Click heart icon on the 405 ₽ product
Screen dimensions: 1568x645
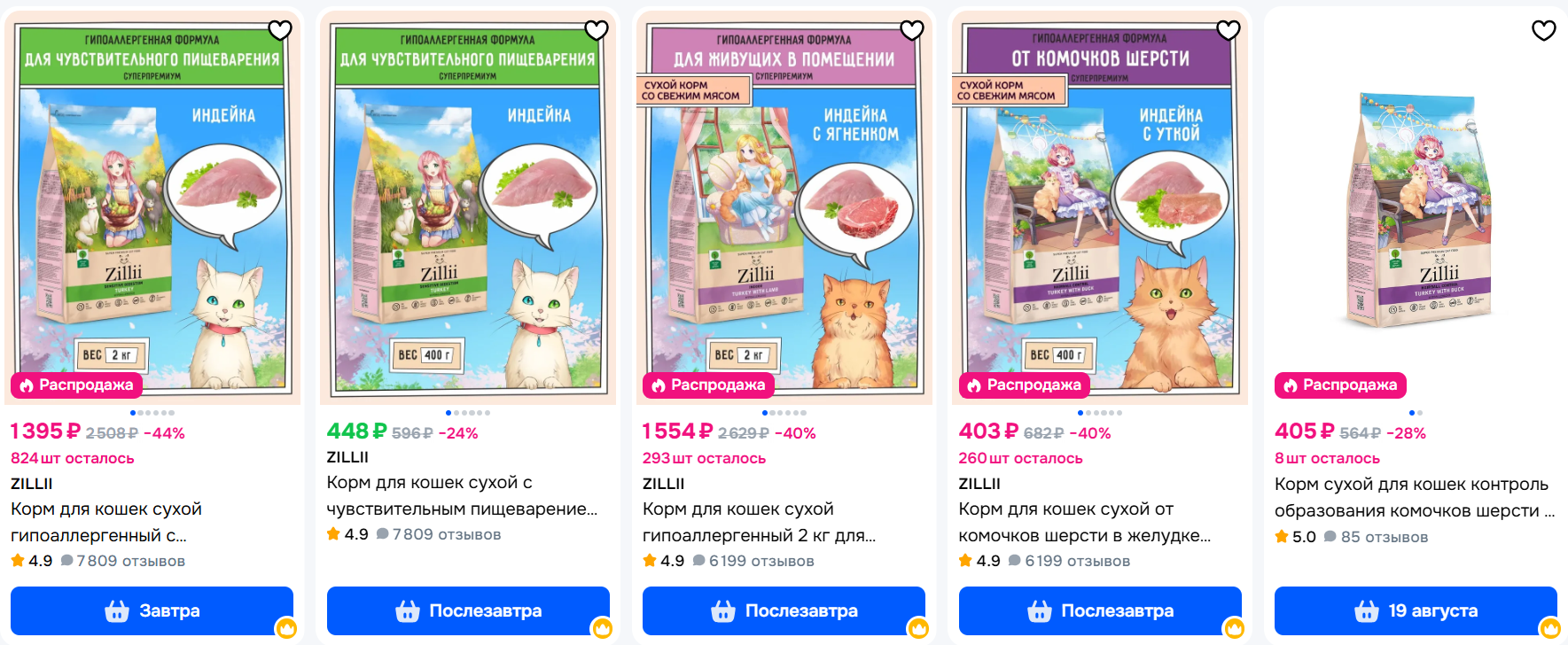[x=1544, y=30]
